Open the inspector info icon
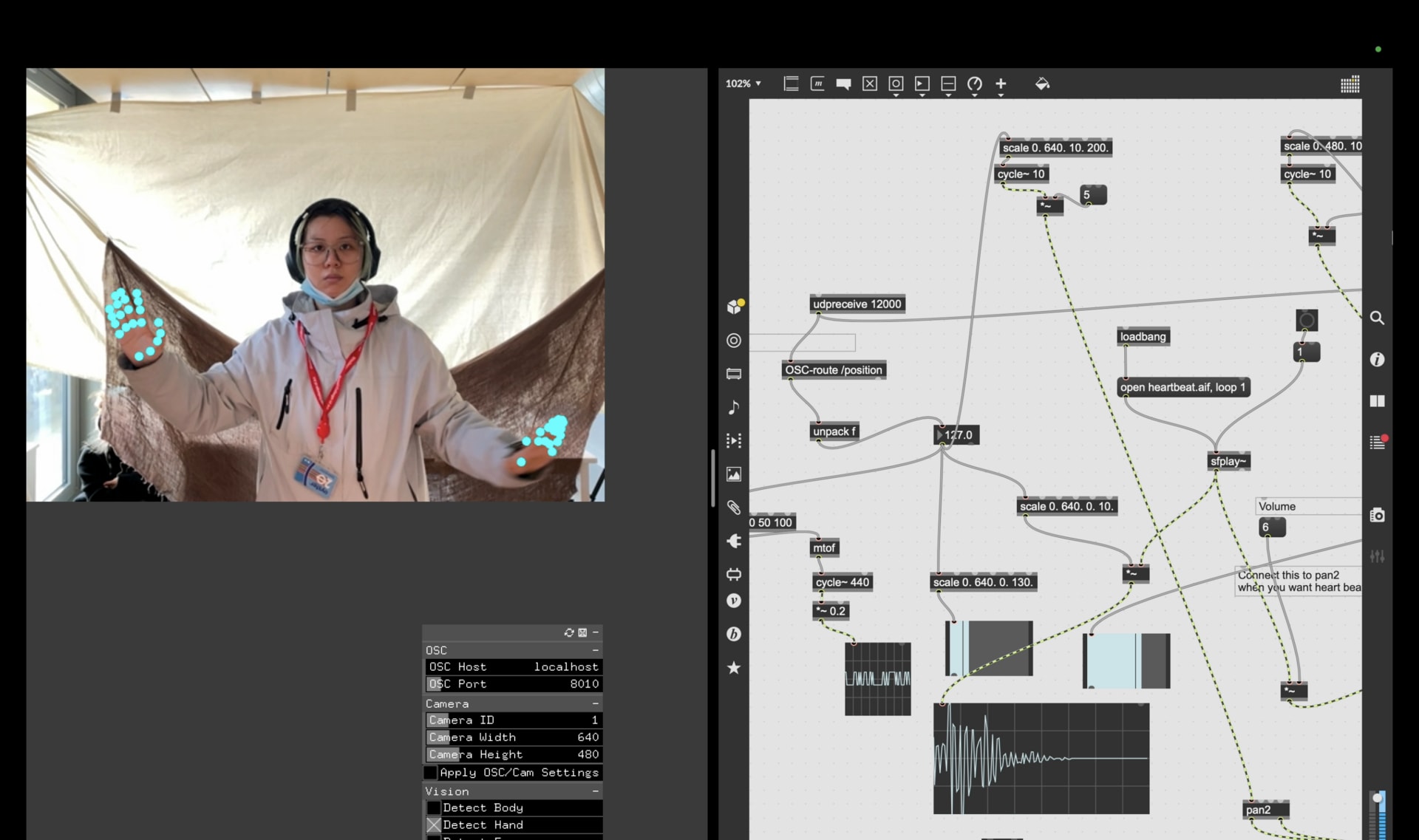This screenshot has width=1419, height=840. tap(1377, 359)
